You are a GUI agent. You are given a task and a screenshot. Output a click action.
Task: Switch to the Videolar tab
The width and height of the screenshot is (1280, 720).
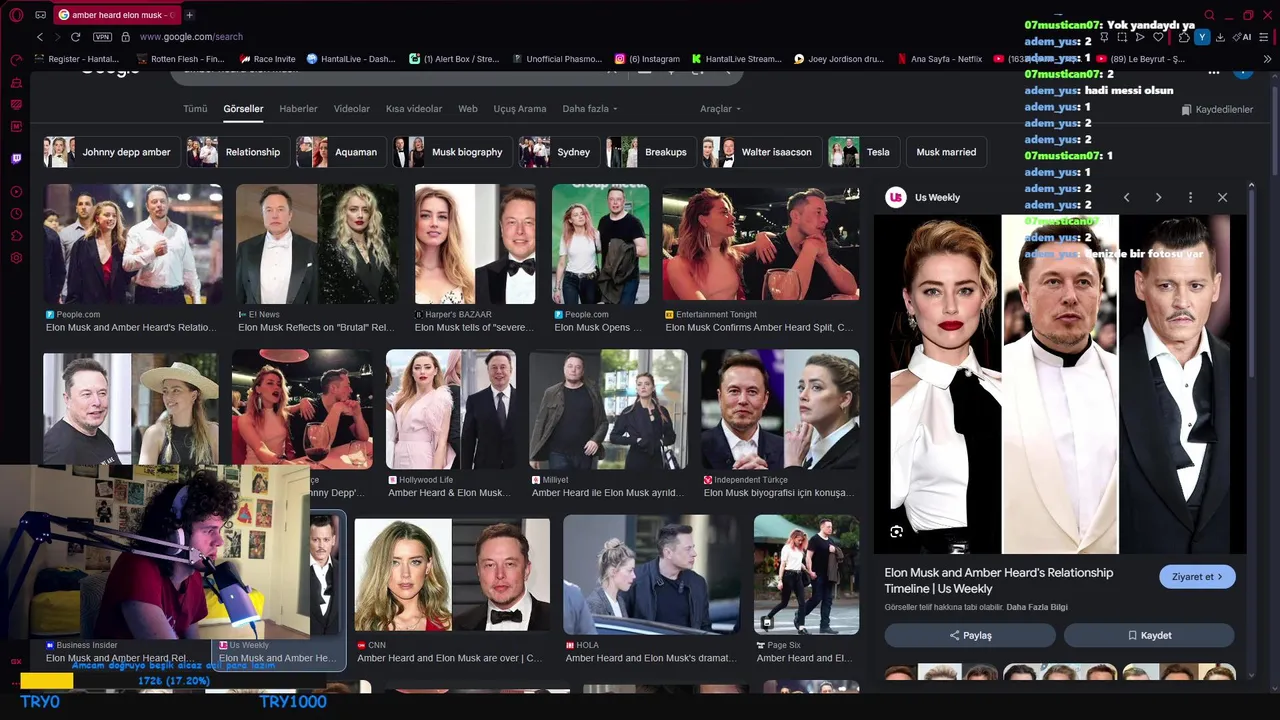(351, 108)
